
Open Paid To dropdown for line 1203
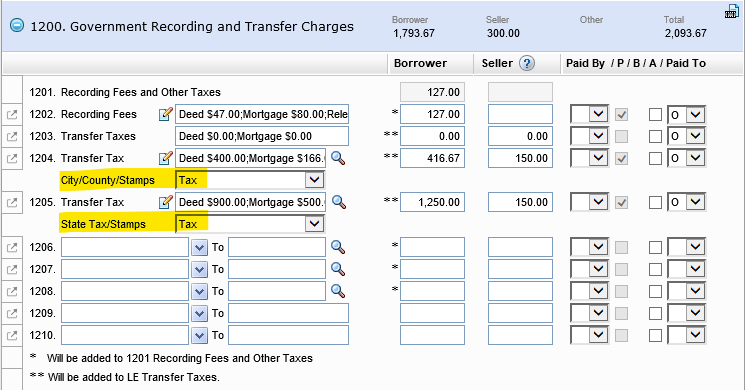686,136
